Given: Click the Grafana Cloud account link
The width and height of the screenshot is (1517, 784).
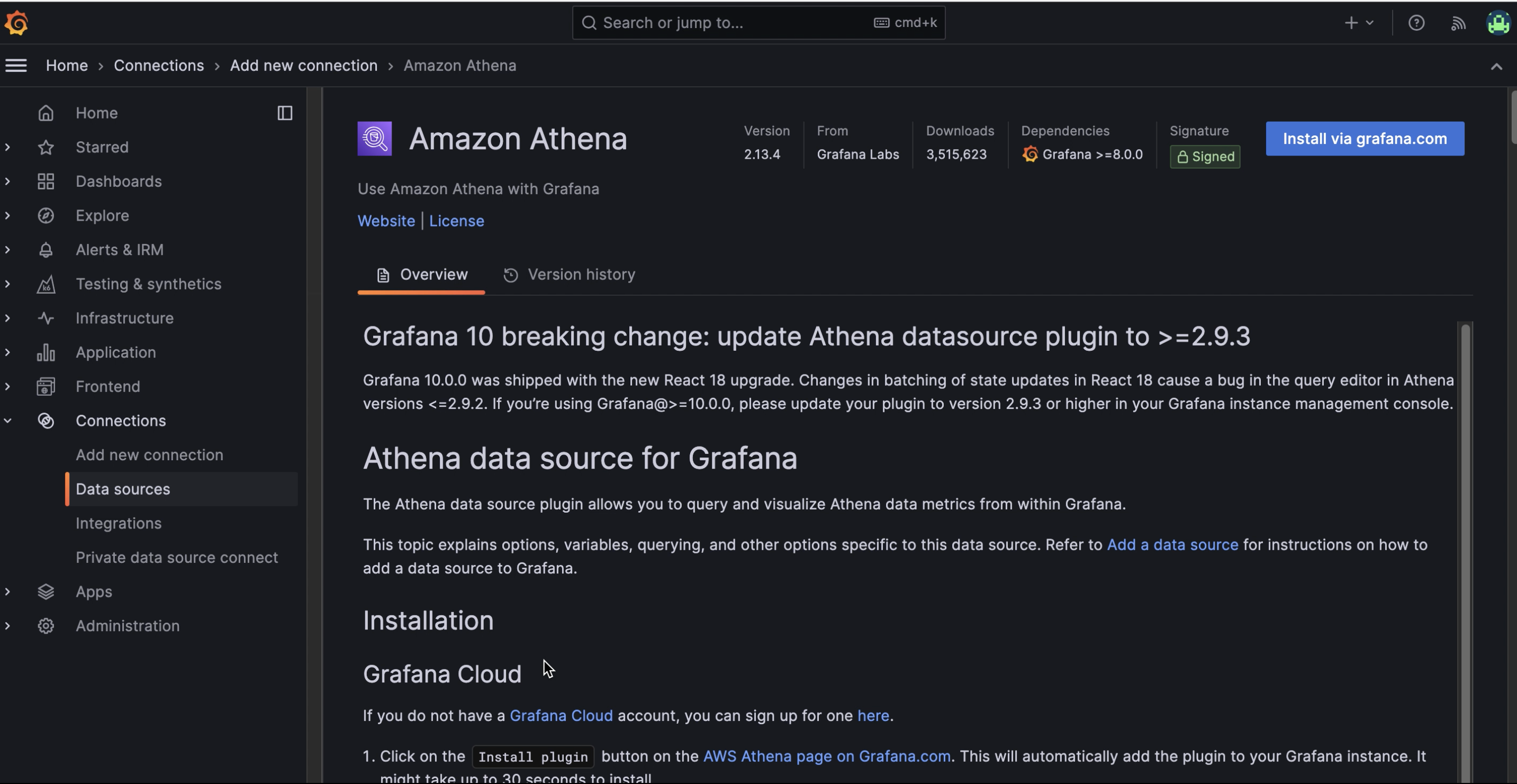Looking at the screenshot, I should point(561,715).
